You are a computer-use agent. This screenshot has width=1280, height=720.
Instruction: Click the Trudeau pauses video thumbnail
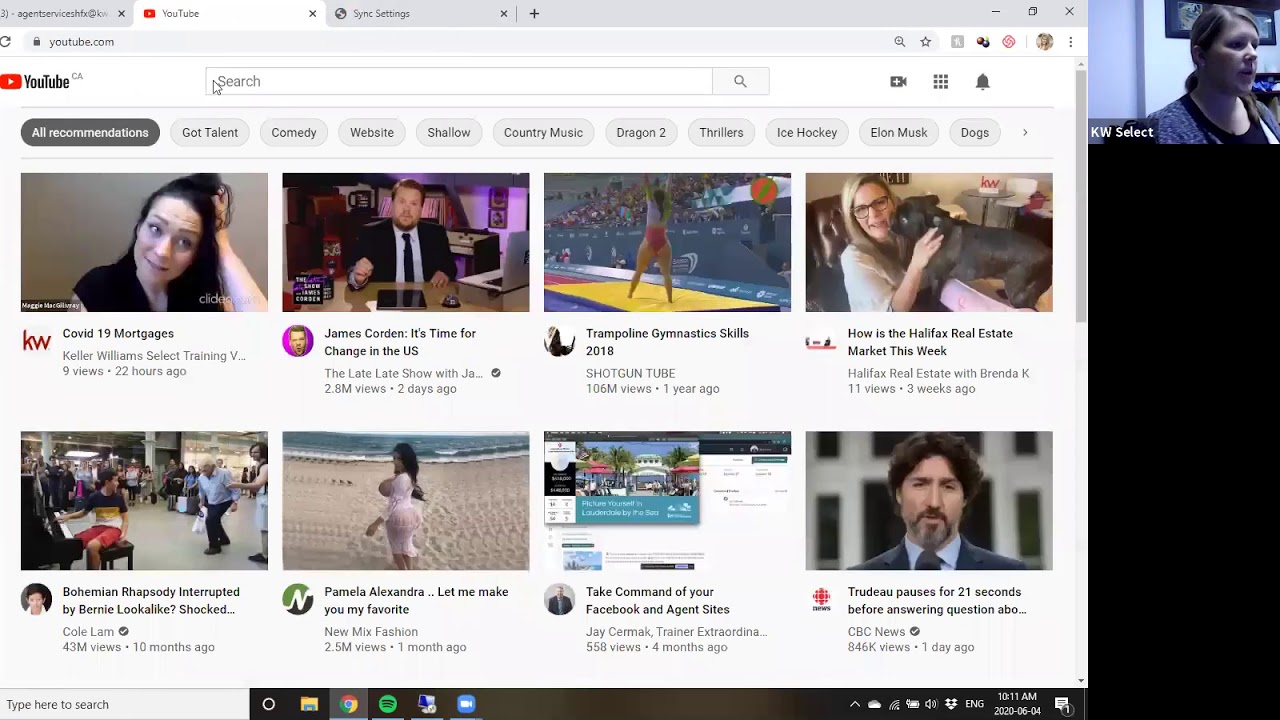tap(929, 501)
